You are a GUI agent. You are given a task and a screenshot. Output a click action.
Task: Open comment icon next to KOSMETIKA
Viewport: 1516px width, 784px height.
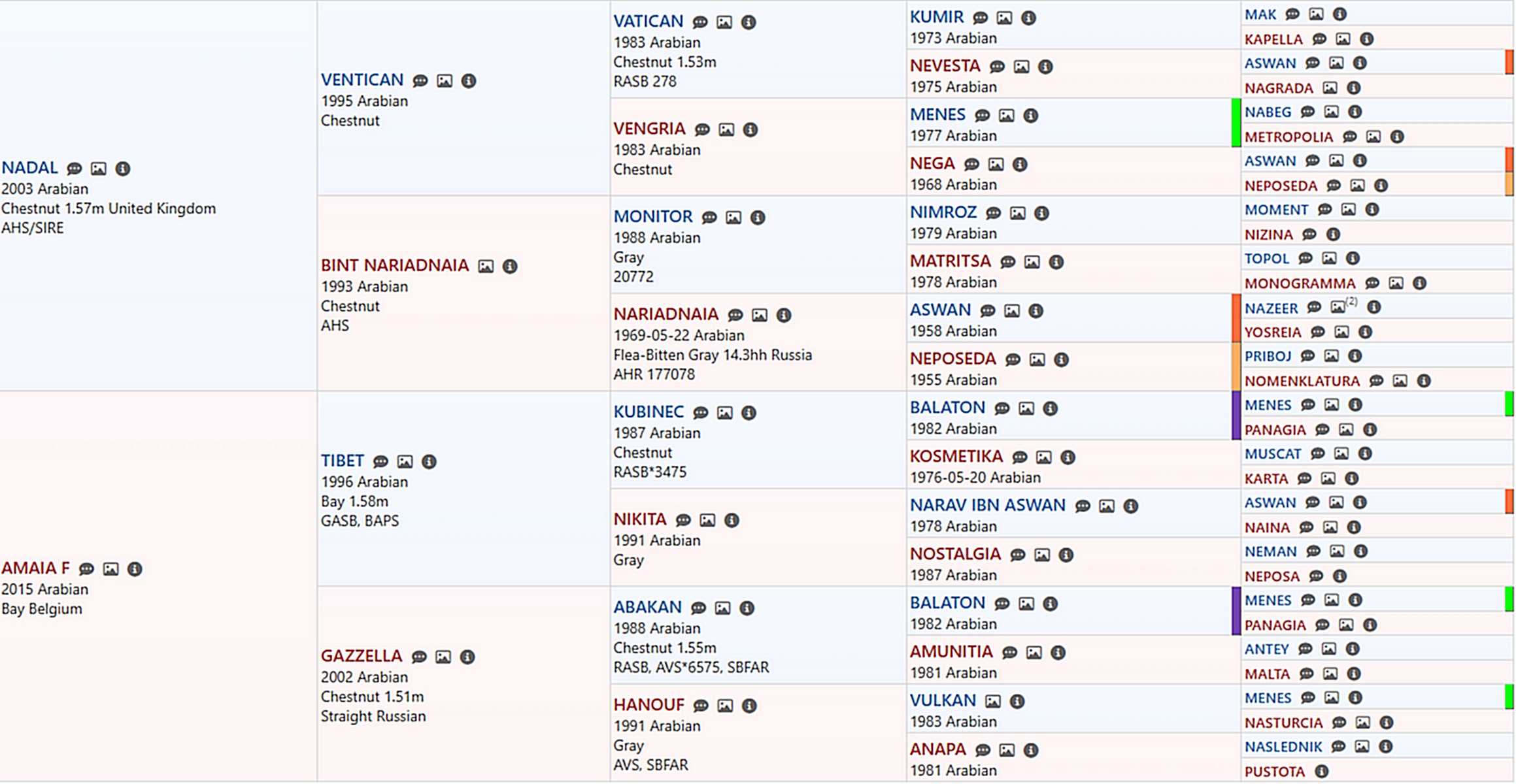tap(1020, 457)
